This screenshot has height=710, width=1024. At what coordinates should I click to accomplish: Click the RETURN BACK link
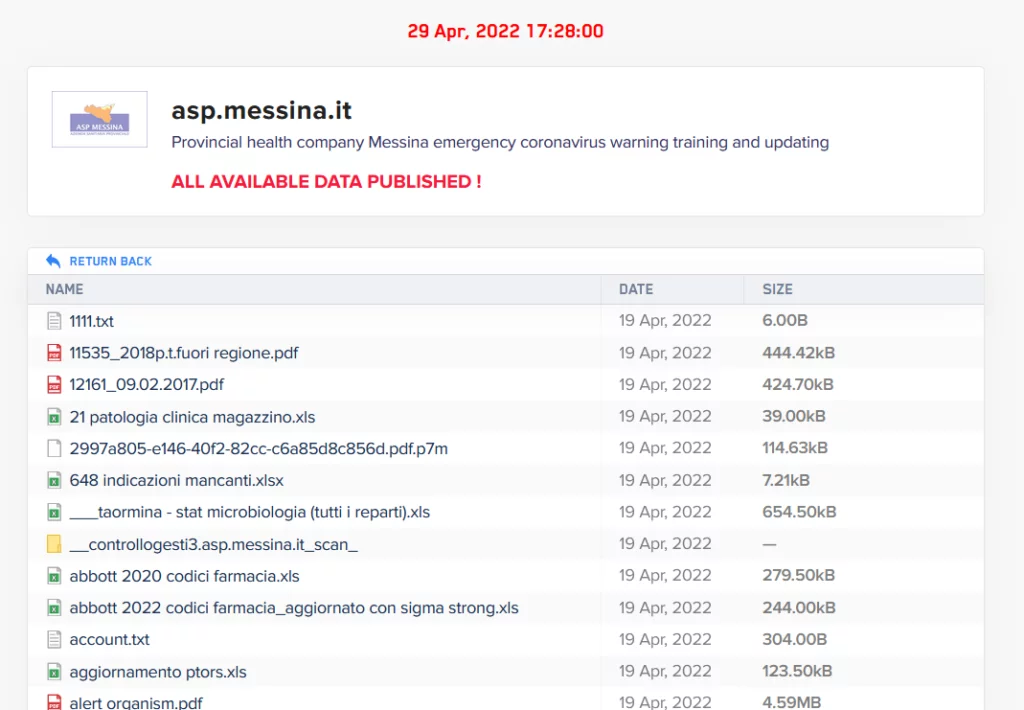[x=110, y=261]
